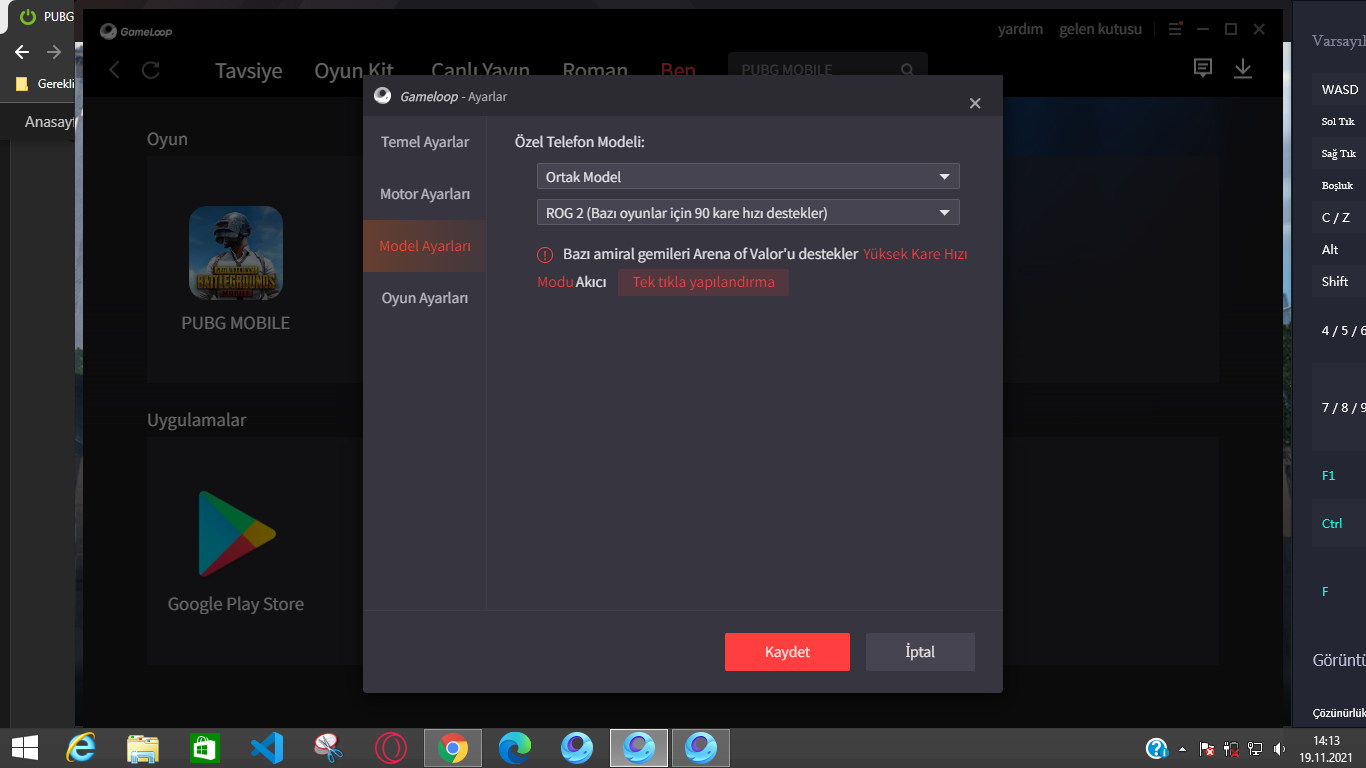Viewport: 1366px width, 768px height.
Task: Click the C / Z key mapping entry
Action: (x=1340, y=218)
